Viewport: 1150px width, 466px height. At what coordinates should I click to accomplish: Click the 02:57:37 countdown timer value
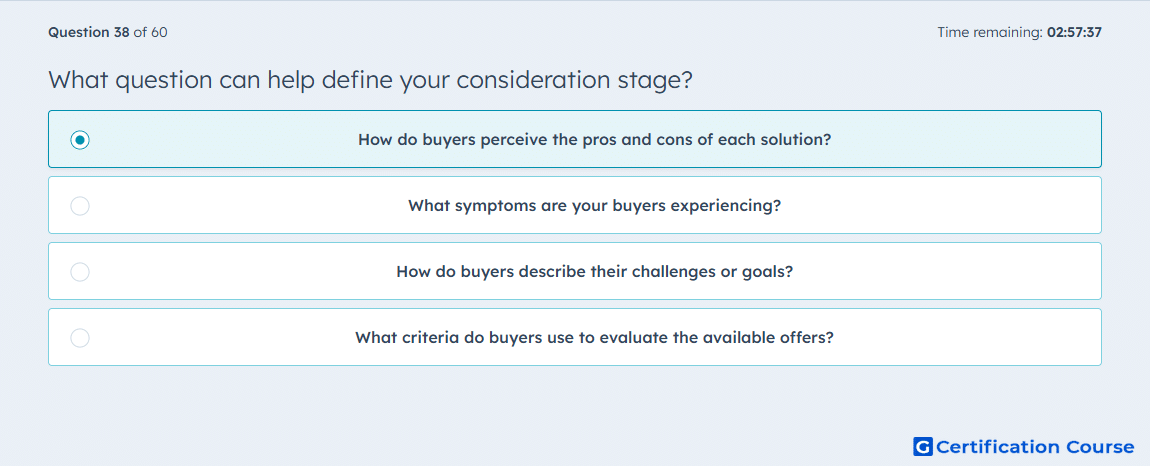[x=1074, y=33]
